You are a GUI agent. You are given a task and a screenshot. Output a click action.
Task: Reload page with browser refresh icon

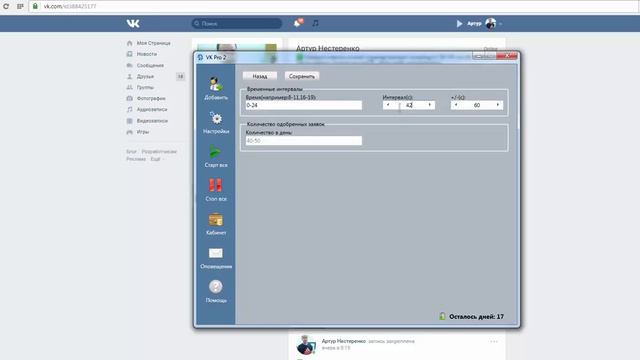(x=6, y=6)
